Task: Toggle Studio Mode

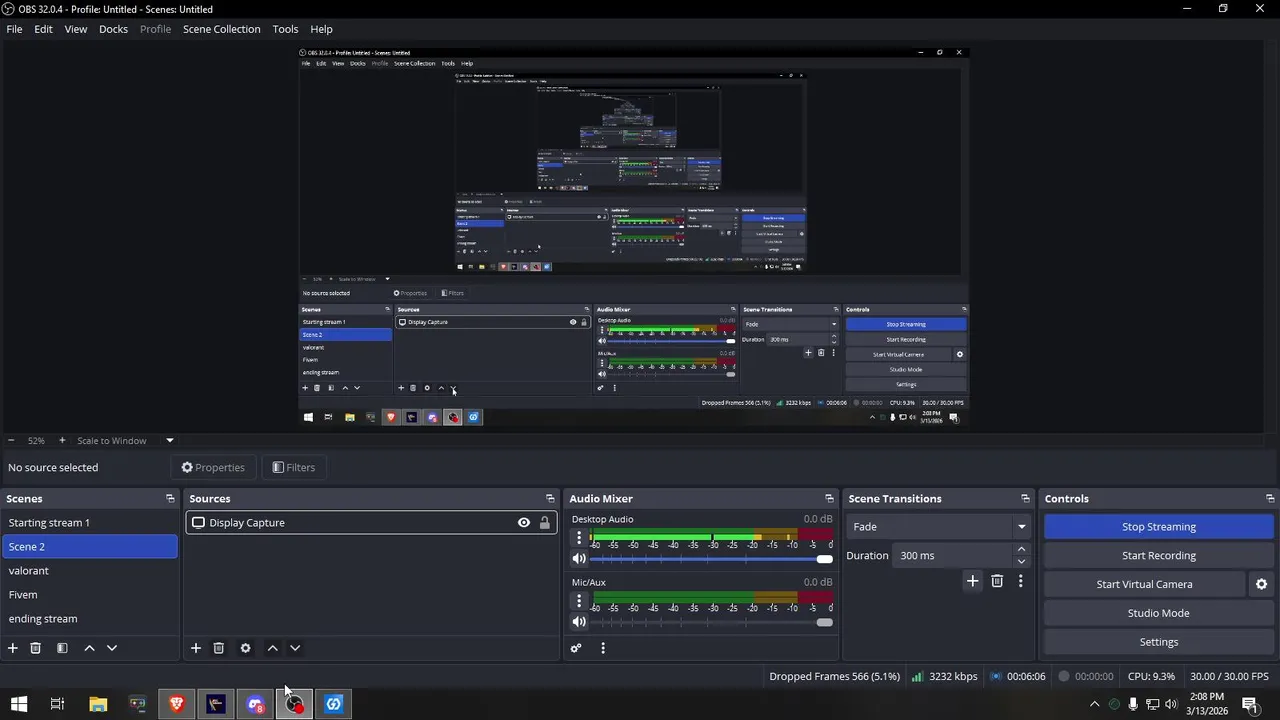Action: pyautogui.click(x=1158, y=613)
